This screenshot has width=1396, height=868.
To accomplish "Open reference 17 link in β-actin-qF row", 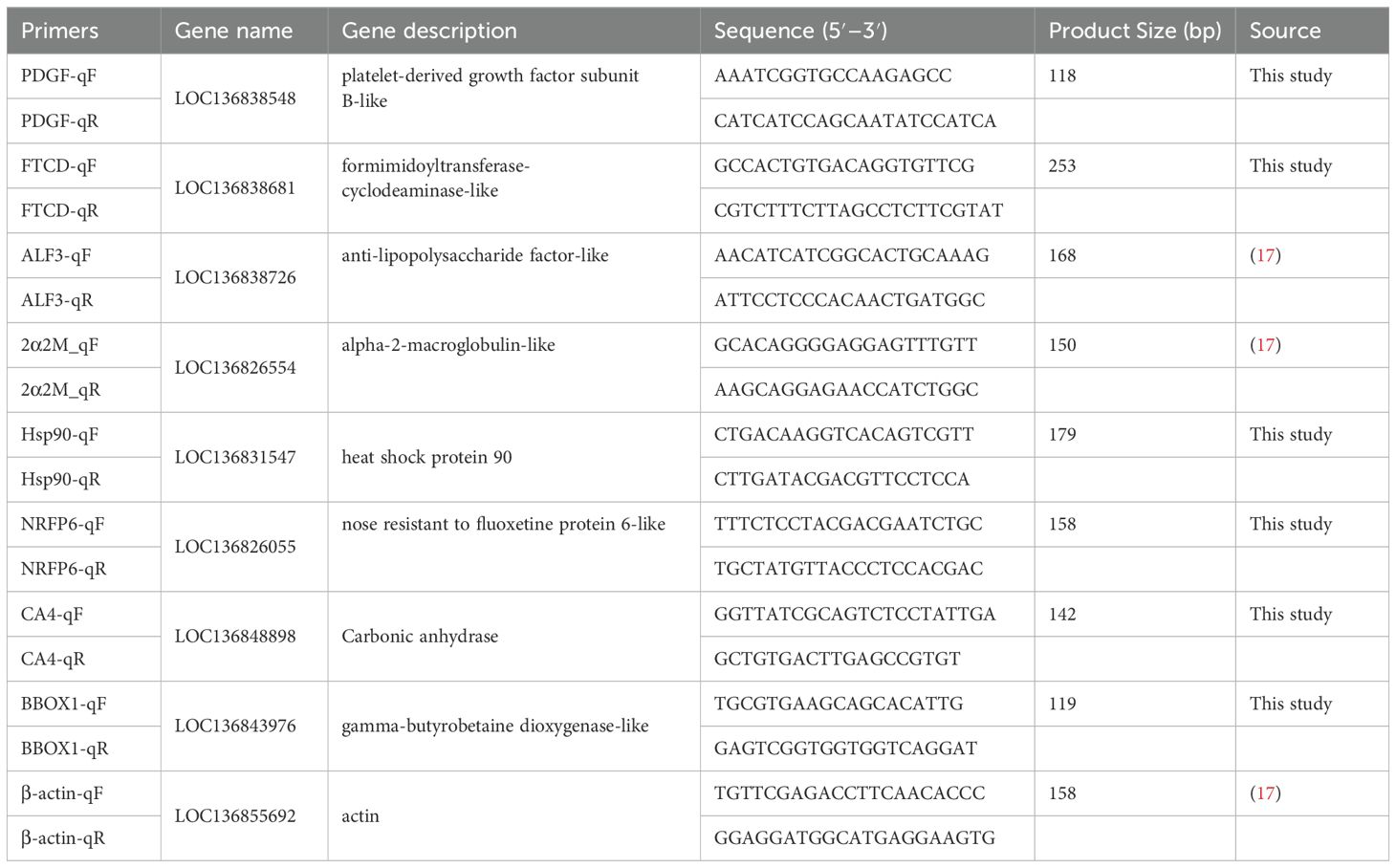I will click(x=1265, y=793).
